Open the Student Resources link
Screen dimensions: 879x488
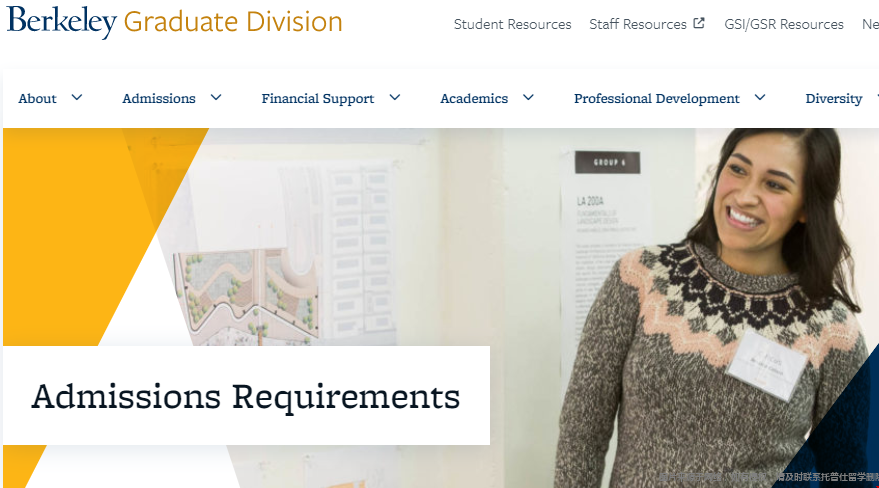pos(512,24)
